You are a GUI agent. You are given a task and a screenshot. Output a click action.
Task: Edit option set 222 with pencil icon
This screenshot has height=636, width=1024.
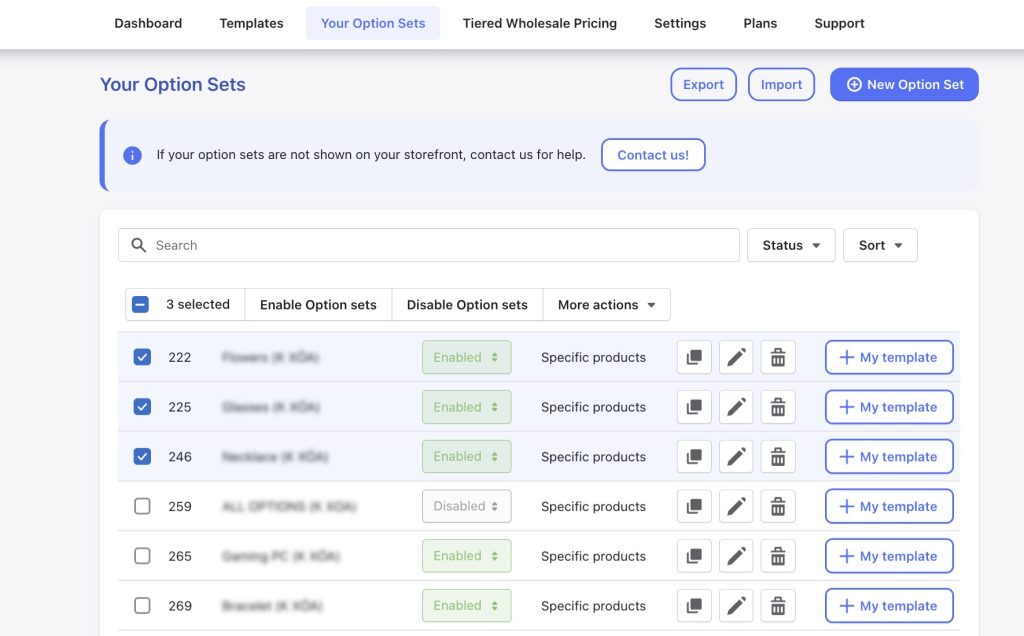(x=736, y=357)
